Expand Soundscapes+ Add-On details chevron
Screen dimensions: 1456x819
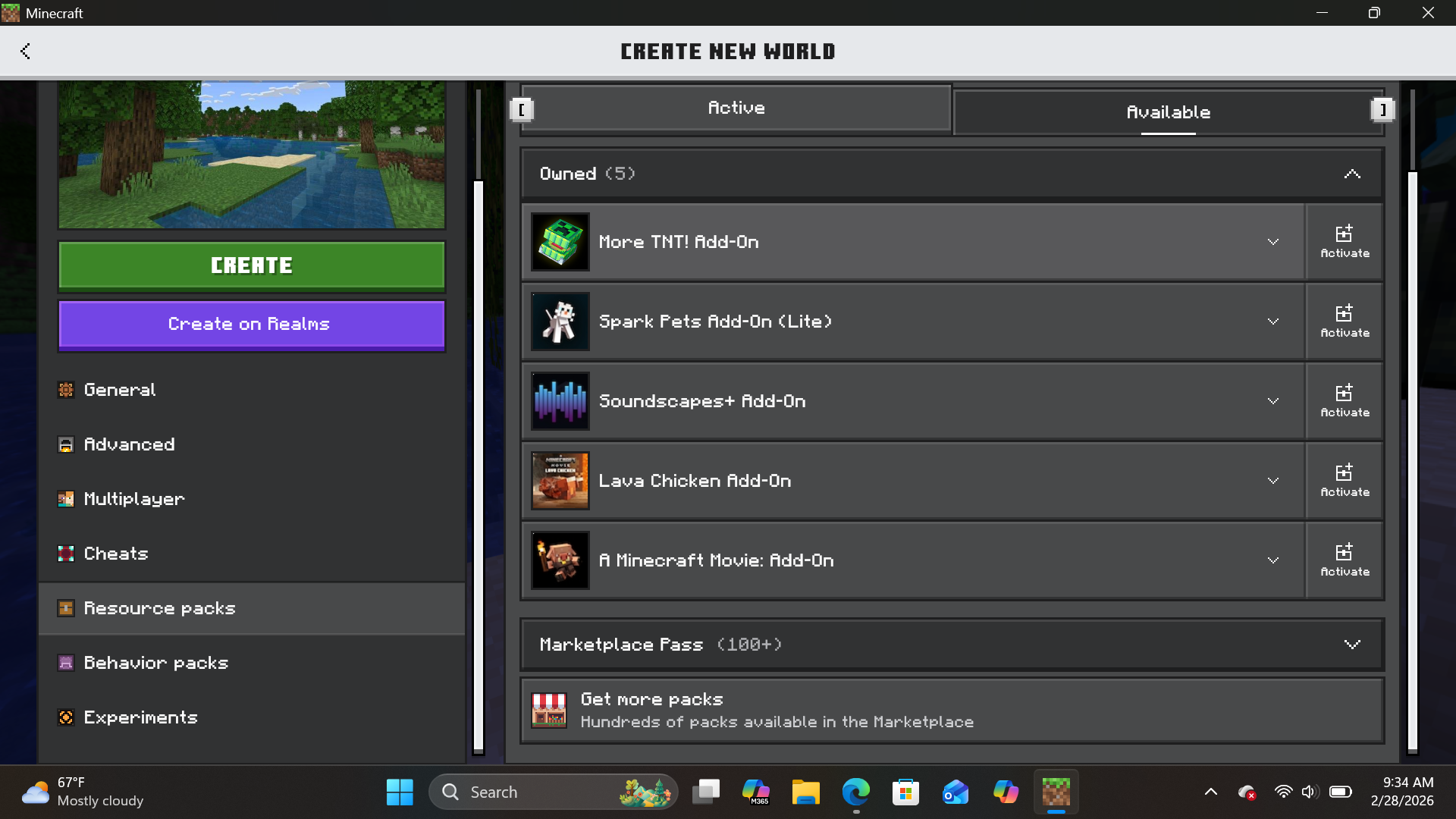1272,401
